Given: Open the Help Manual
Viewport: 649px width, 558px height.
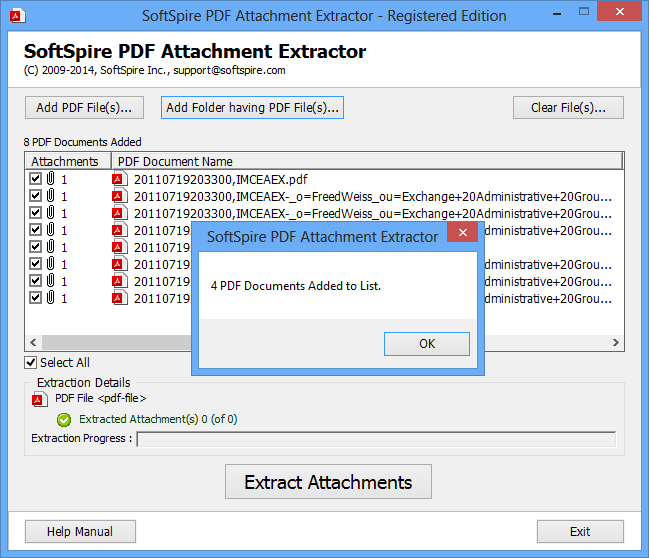Looking at the screenshot, I should click(x=80, y=532).
